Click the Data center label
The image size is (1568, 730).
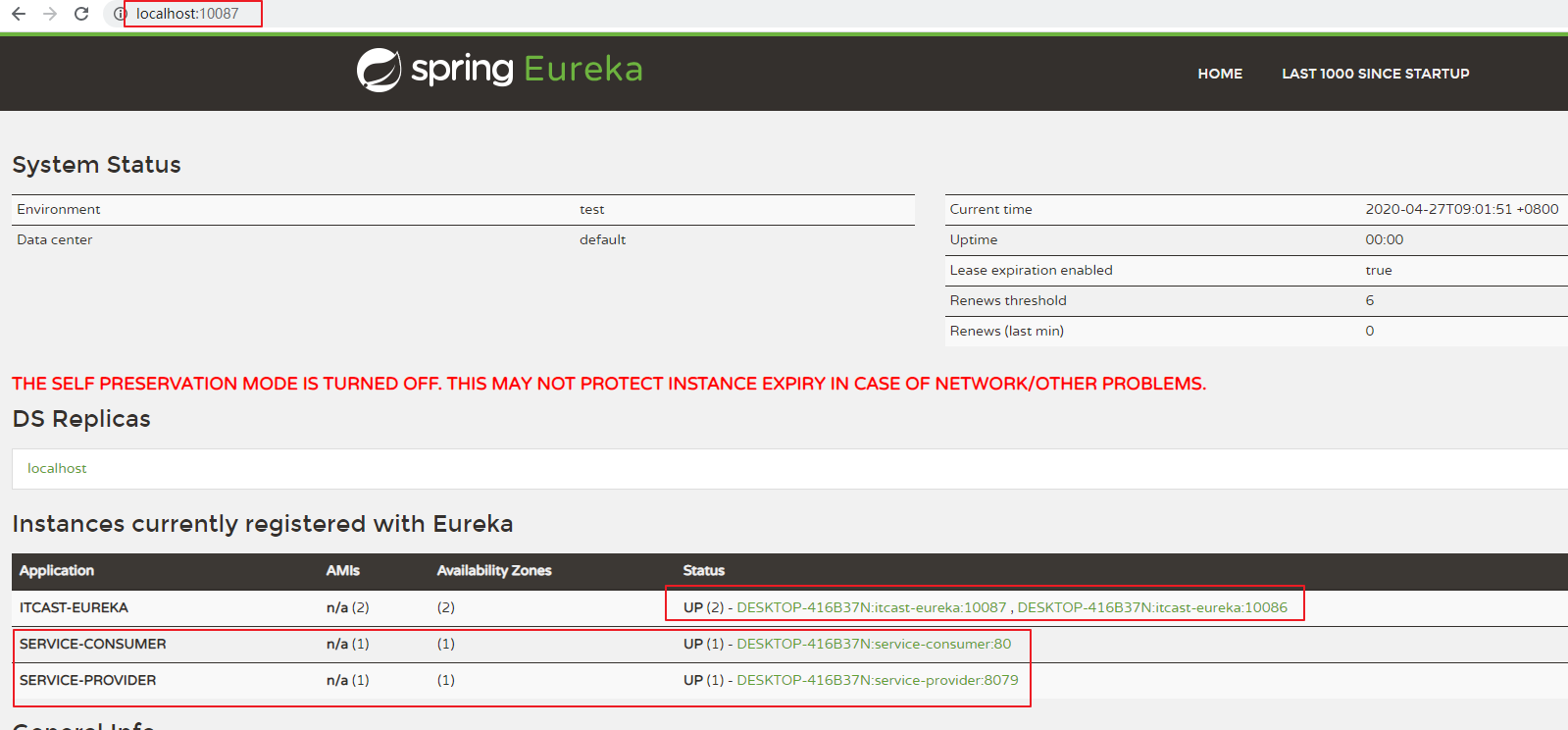click(x=55, y=240)
